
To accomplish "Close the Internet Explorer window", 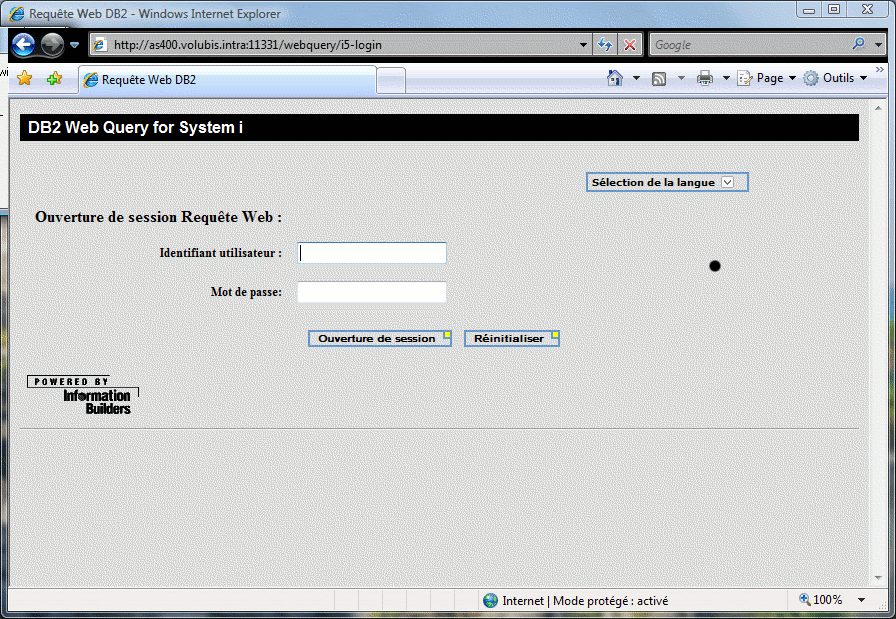I will coord(867,10).
